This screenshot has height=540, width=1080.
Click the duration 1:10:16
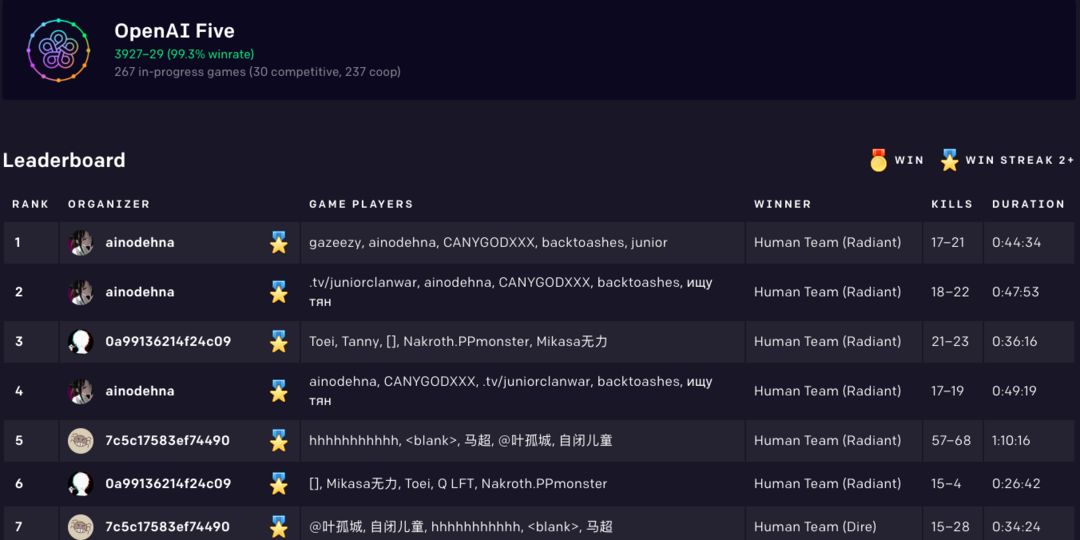coord(1011,441)
